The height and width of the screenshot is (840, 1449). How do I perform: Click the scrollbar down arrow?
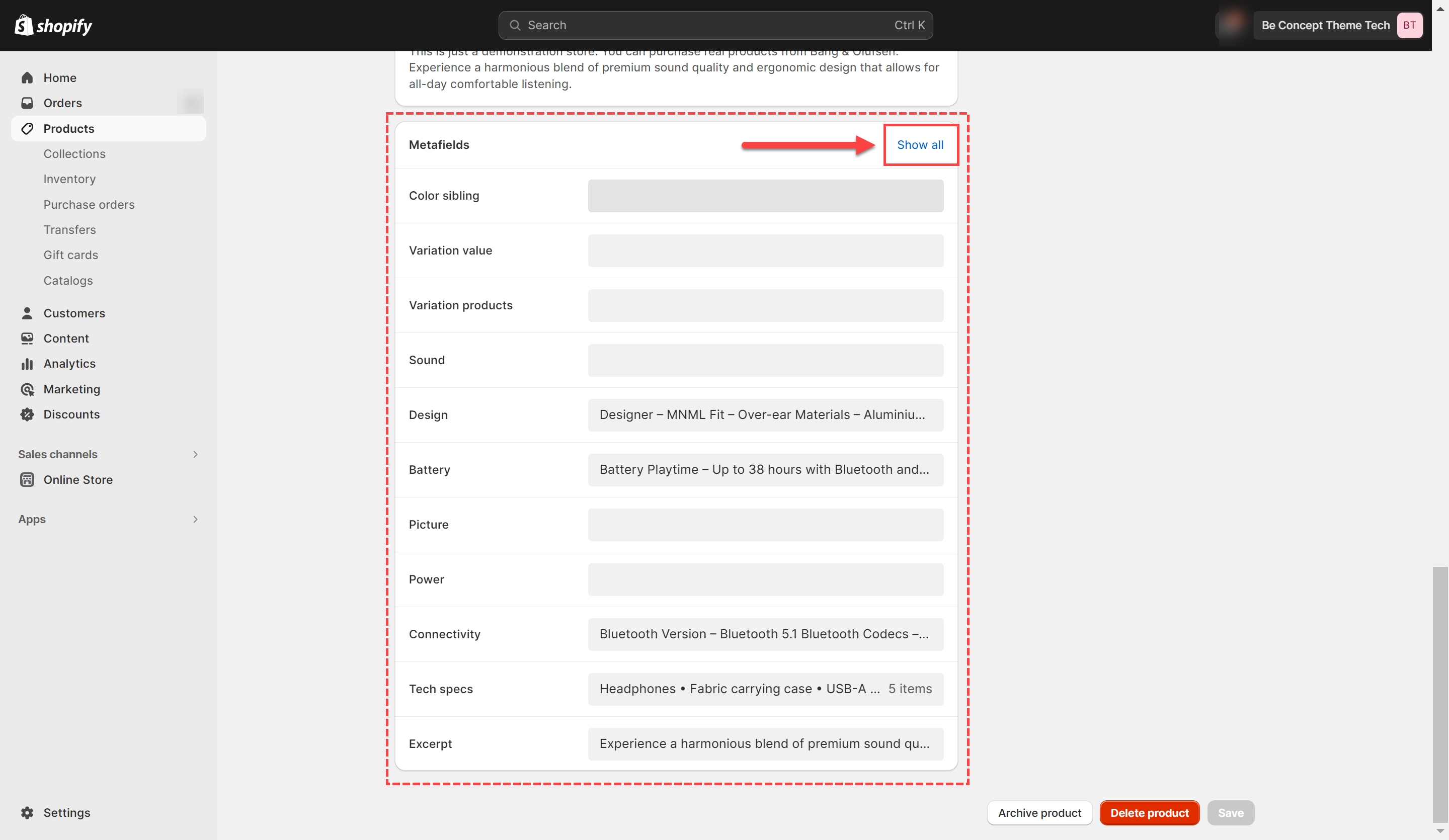pos(1440,831)
